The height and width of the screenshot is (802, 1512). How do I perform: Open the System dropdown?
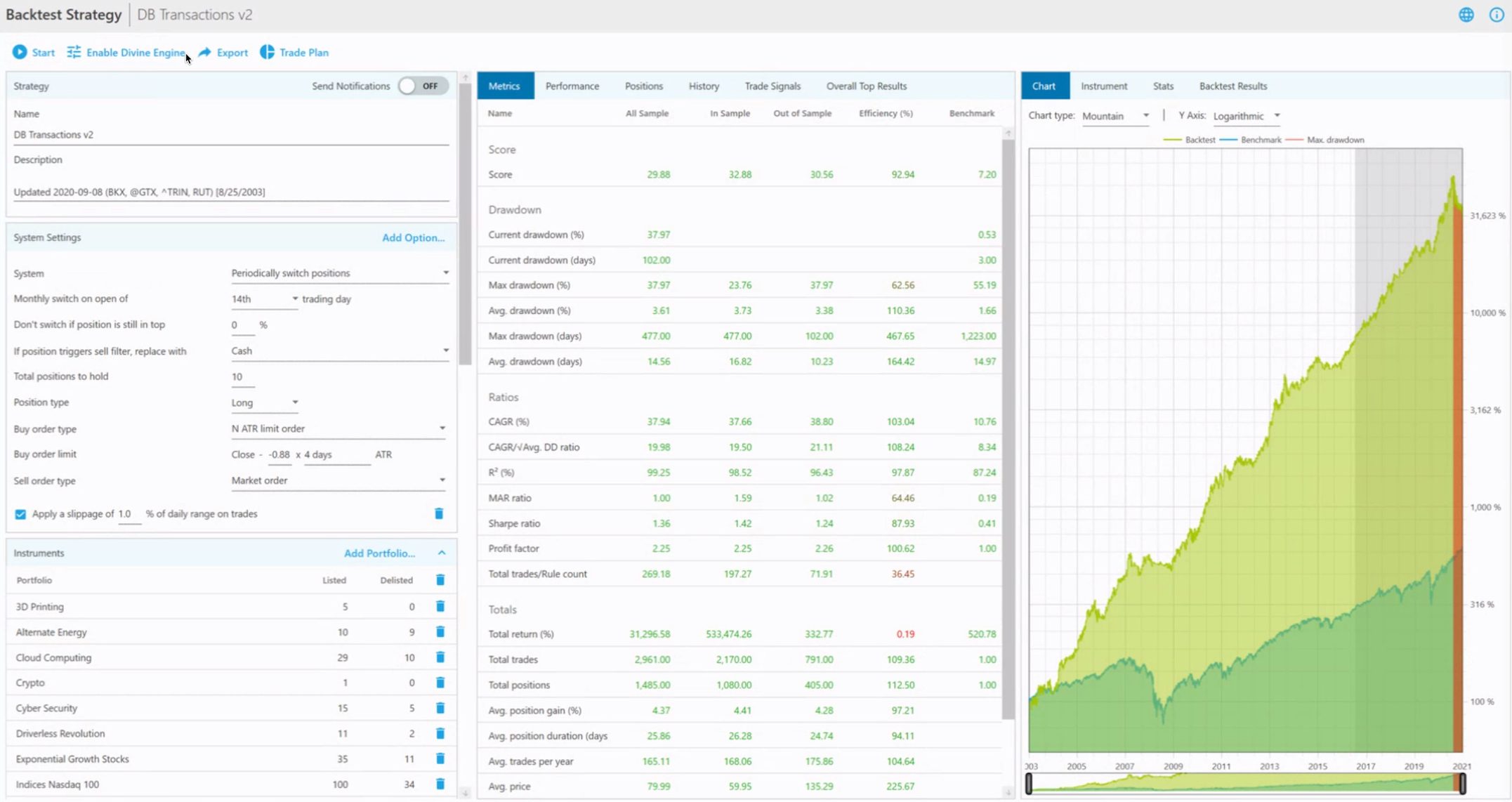(x=339, y=273)
